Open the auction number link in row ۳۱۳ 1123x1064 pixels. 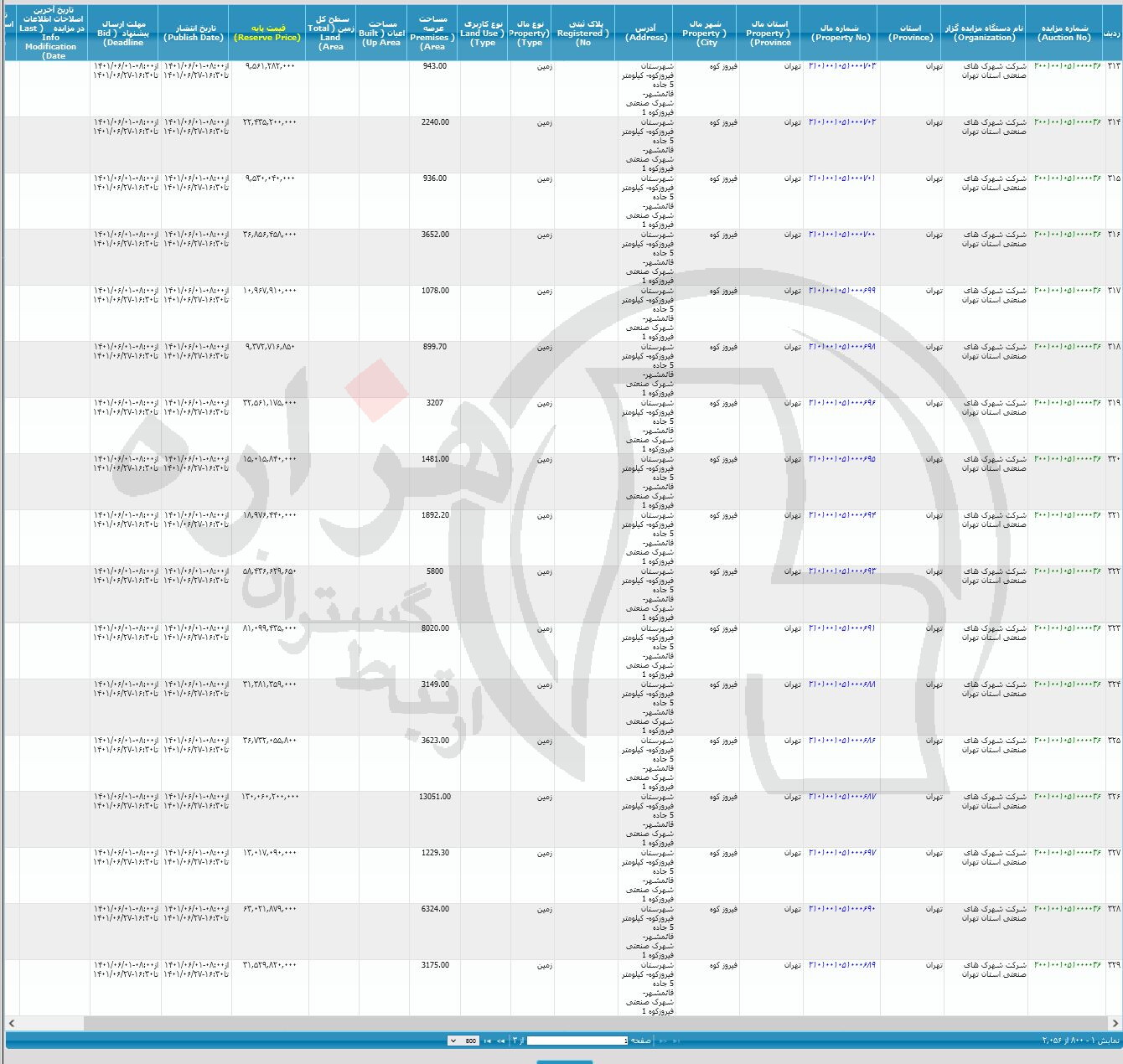(1068, 66)
